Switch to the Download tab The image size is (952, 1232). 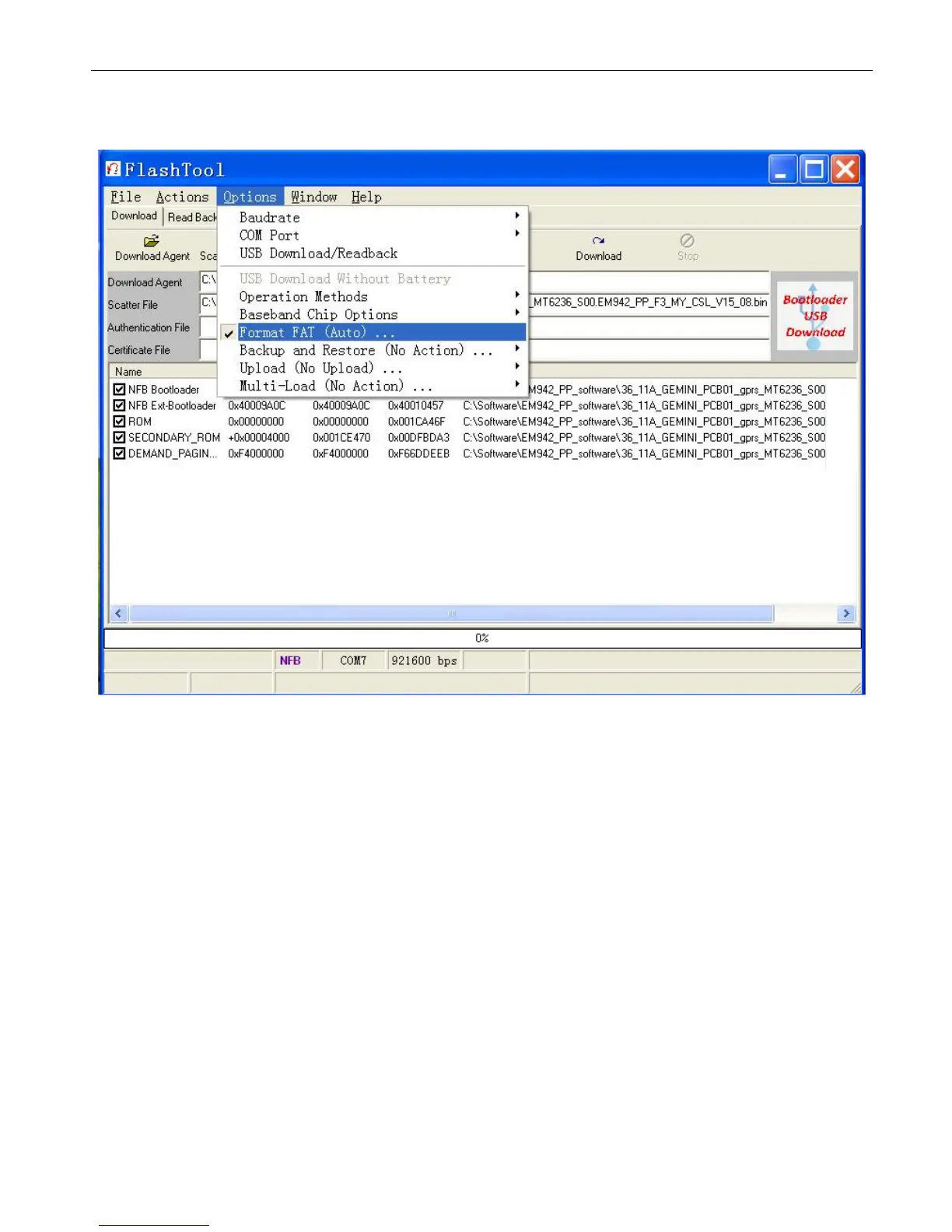coord(134,216)
